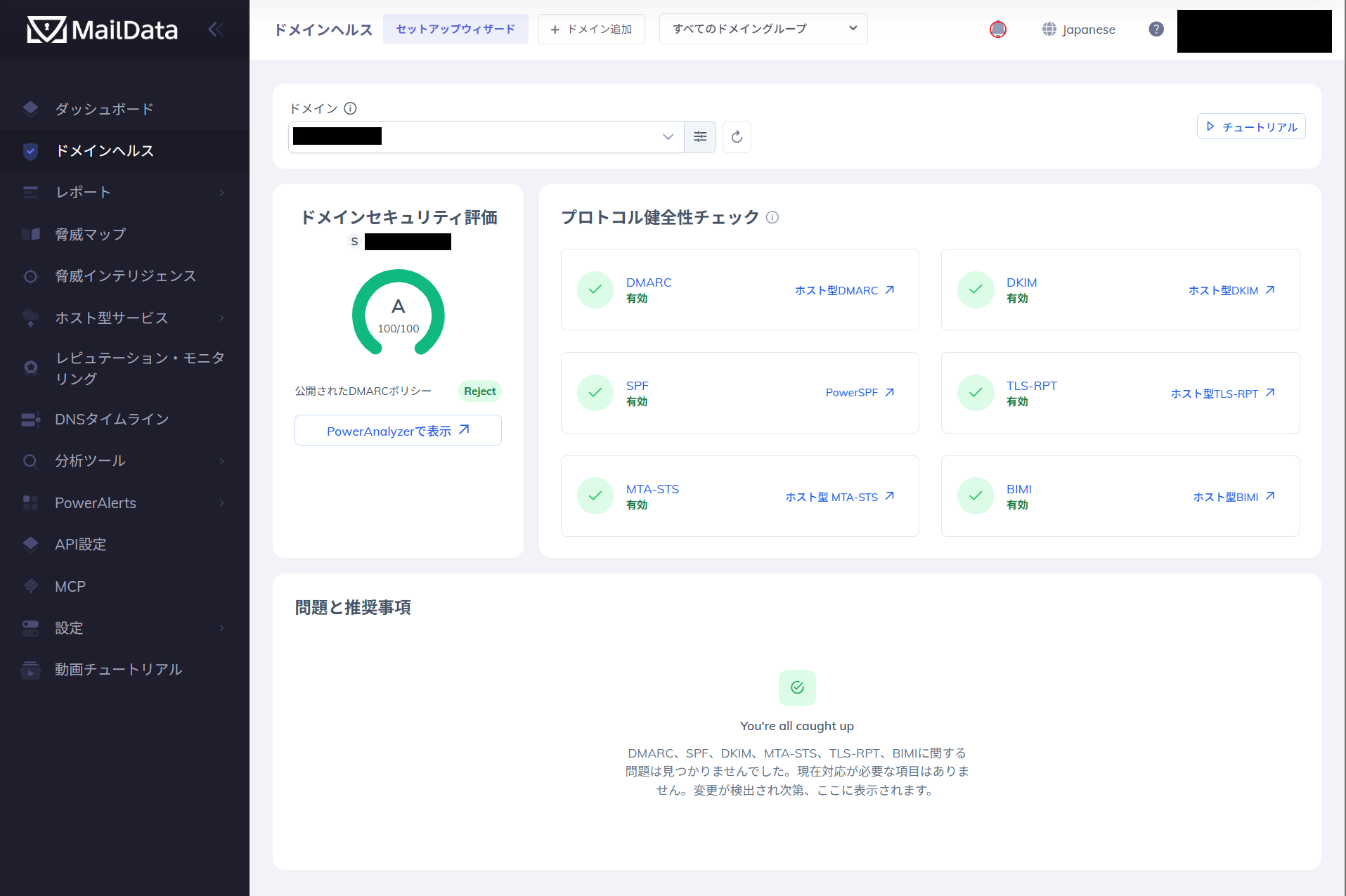This screenshot has width=1346, height=896.
Task: Select ドメインヘルス in the sidebar
Action: pos(104,150)
